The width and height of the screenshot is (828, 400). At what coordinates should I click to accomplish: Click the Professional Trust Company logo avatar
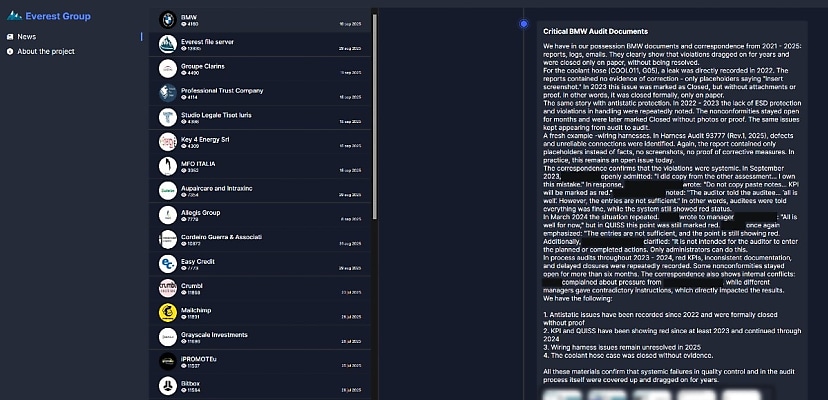click(168, 93)
